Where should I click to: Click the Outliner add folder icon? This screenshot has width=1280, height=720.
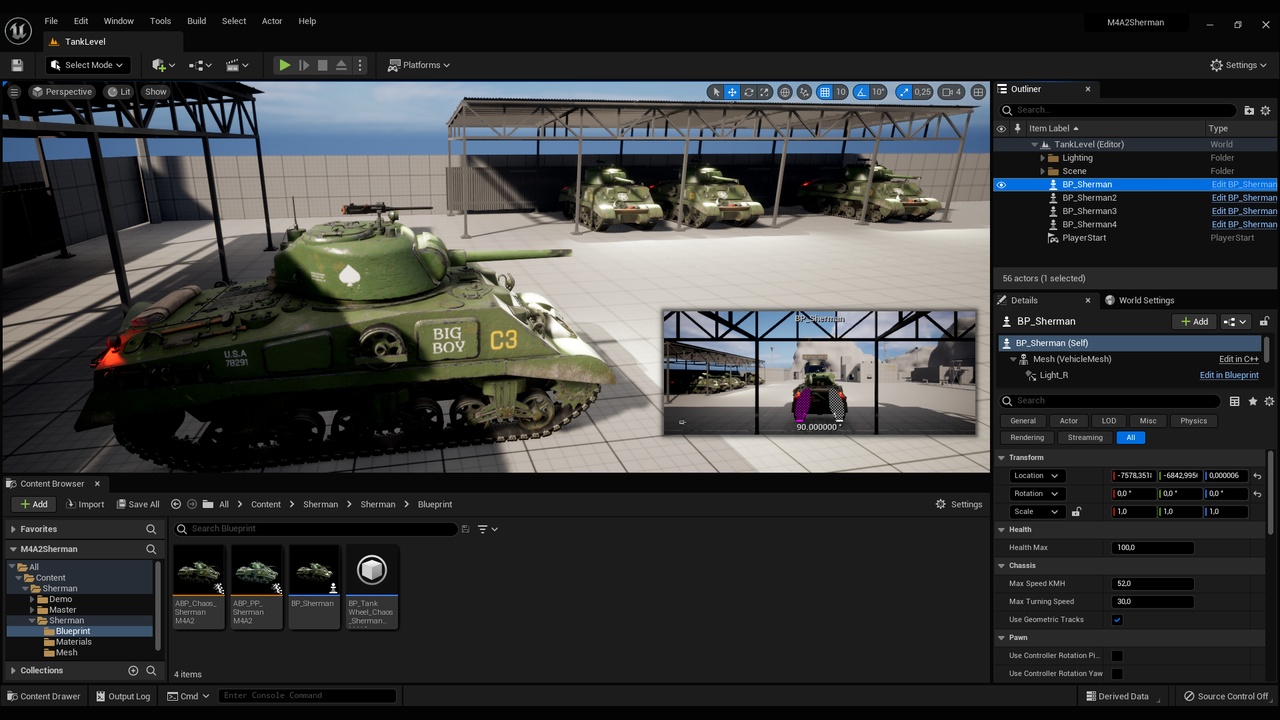pos(1249,110)
